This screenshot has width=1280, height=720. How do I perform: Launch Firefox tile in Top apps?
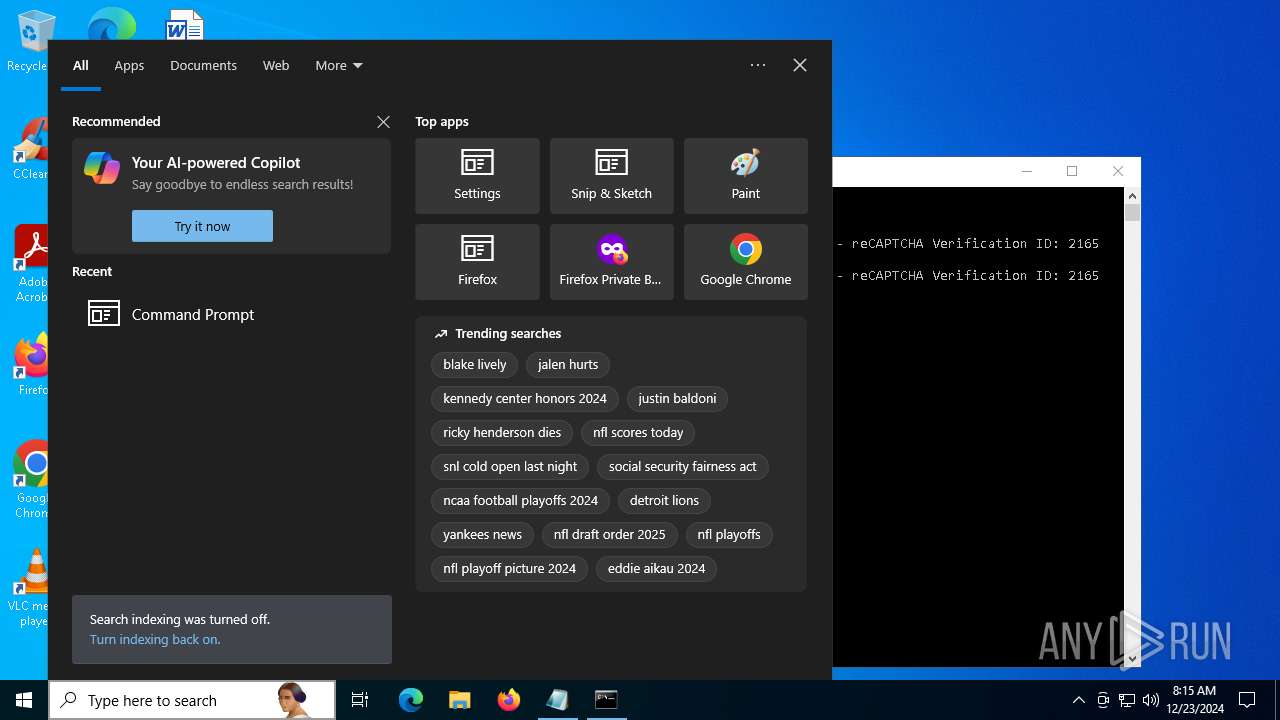pyautogui.click(x=477, y=262)
